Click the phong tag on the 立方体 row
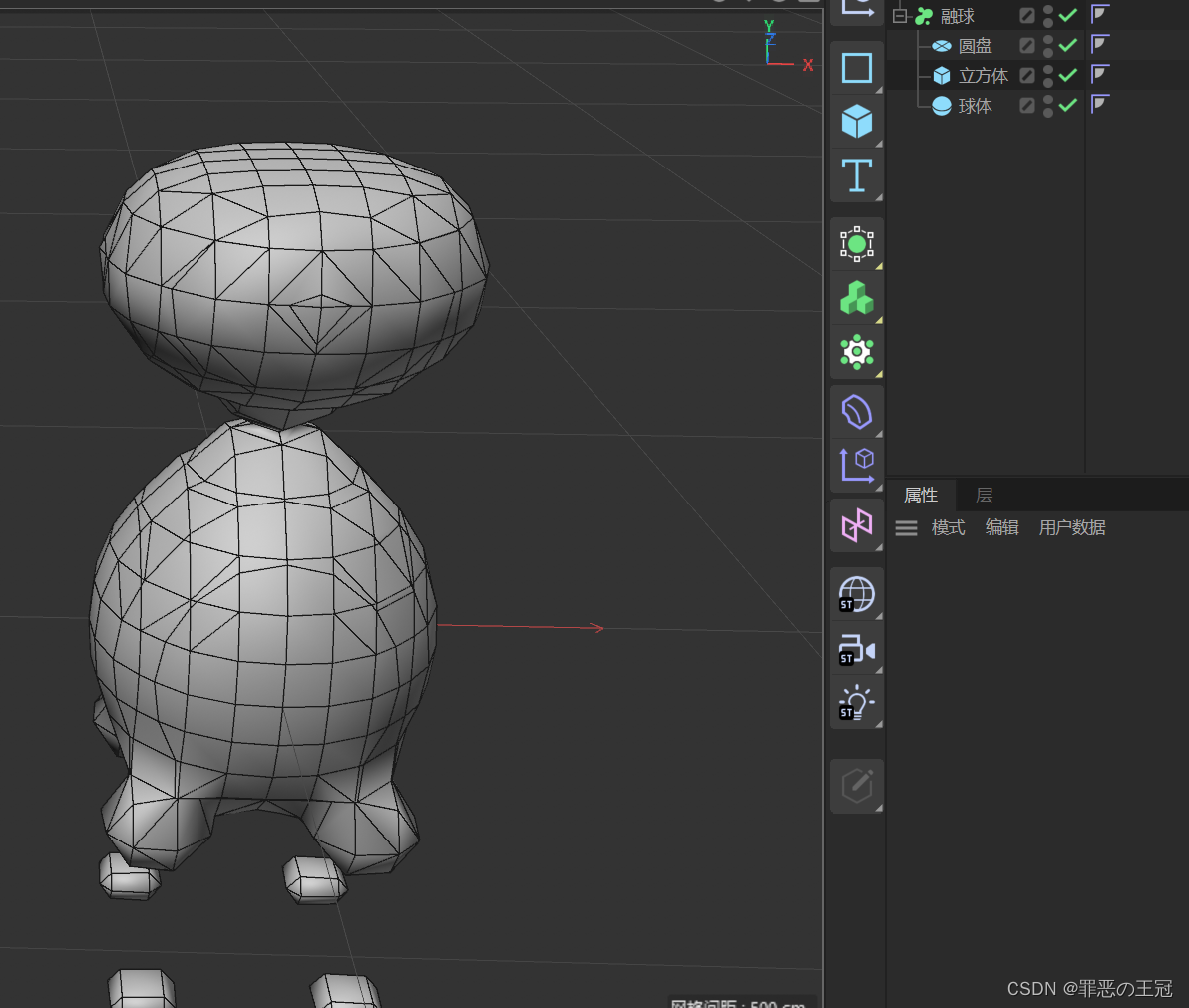The image size is (1189, 1008). (x=1100, y=74)
